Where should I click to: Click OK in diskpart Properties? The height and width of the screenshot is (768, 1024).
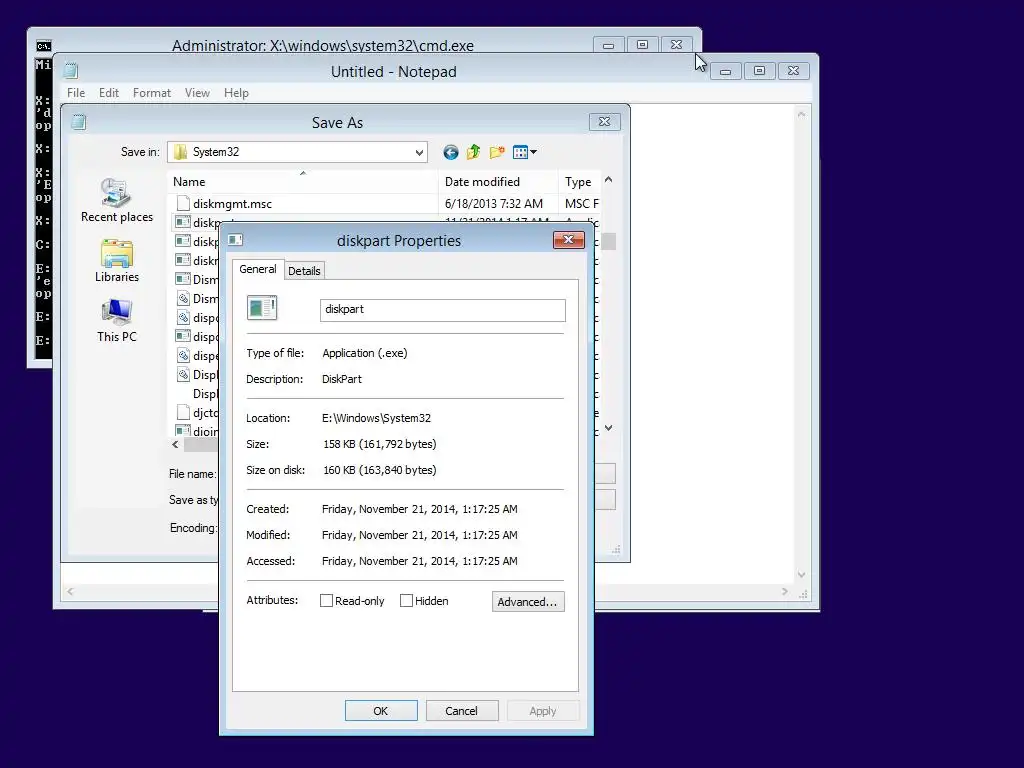(381, 711)
